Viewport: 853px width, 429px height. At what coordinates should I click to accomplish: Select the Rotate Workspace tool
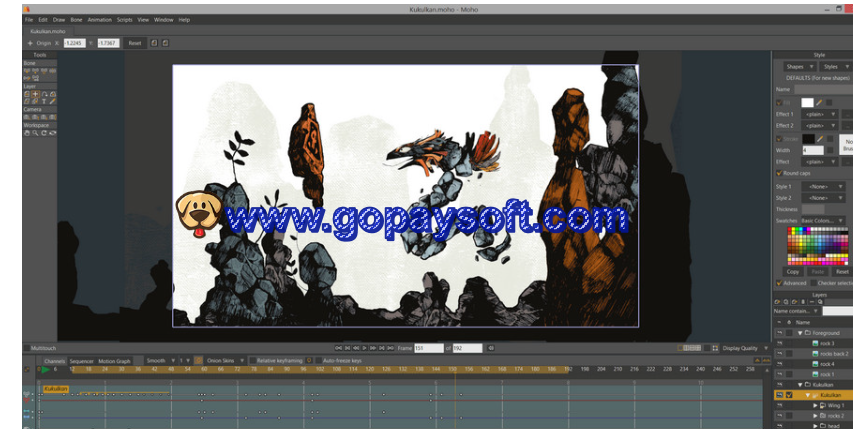pos(44,133)
